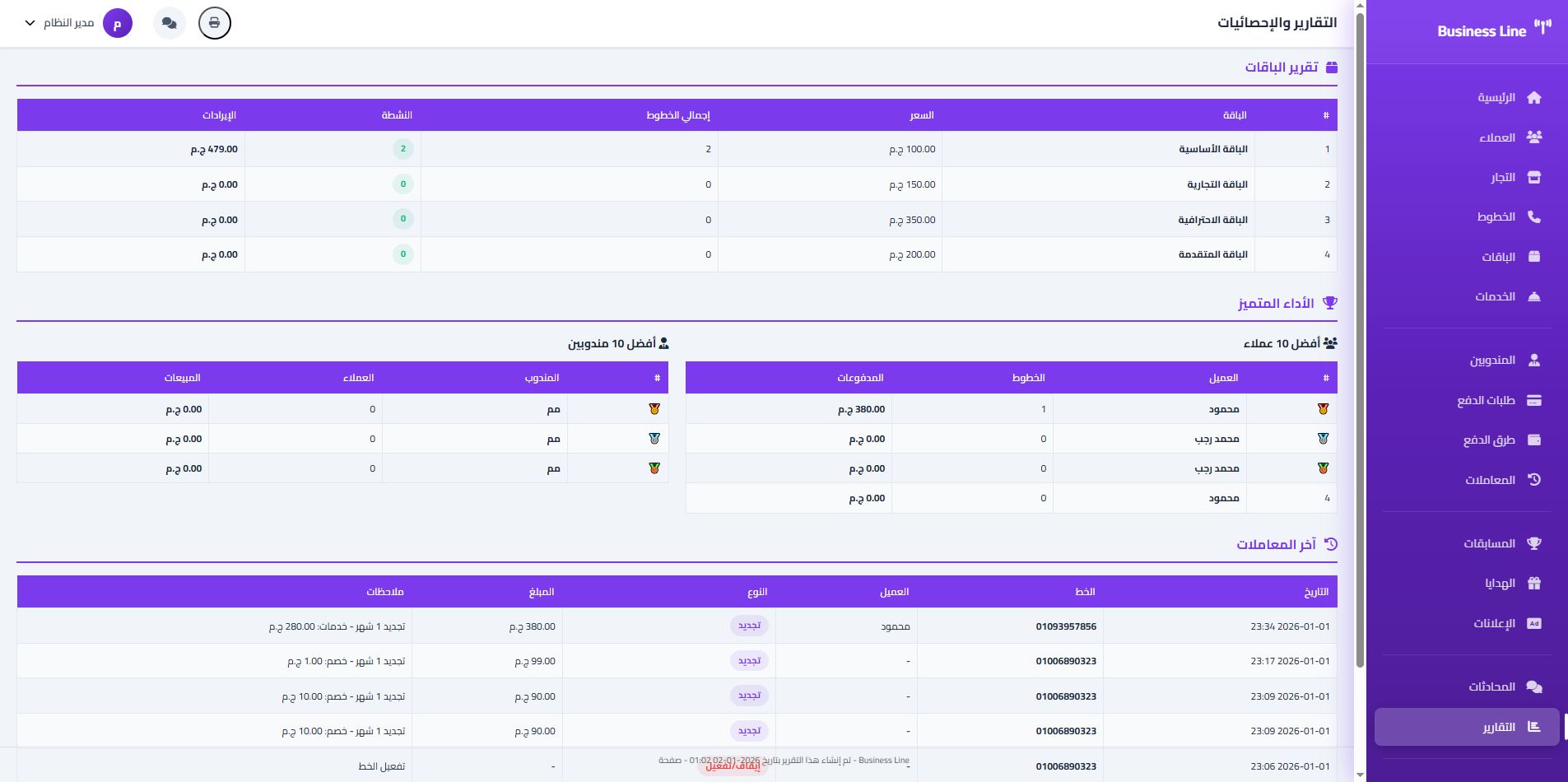
Task: Click the home icon in sidebar
Action: [x=1533, y=98]
